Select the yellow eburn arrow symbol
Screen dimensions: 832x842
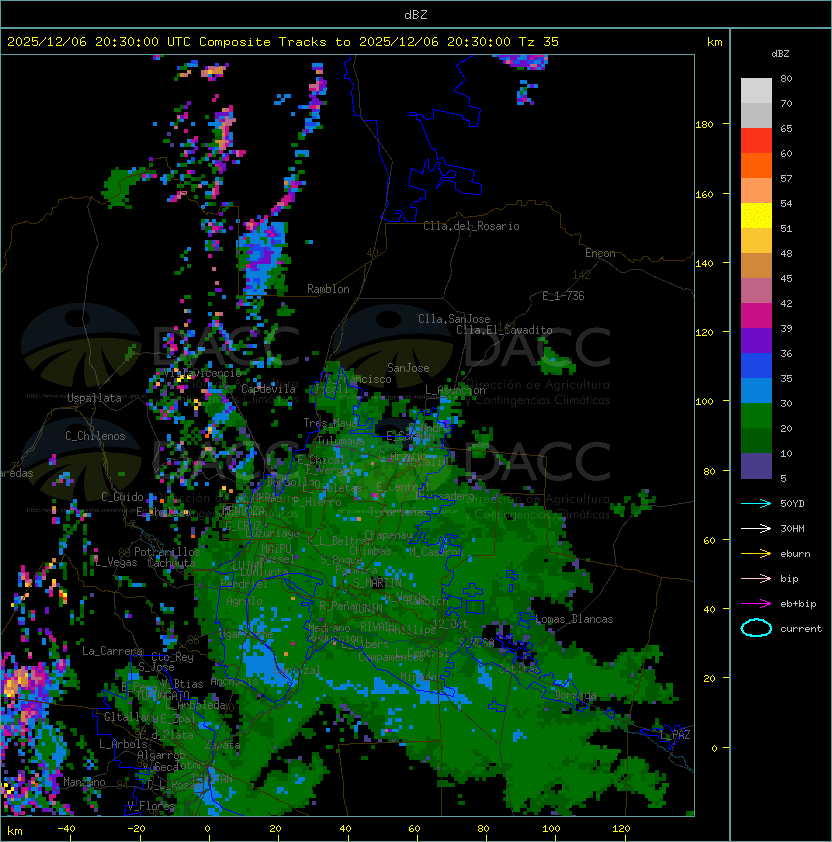pos(756,554)
